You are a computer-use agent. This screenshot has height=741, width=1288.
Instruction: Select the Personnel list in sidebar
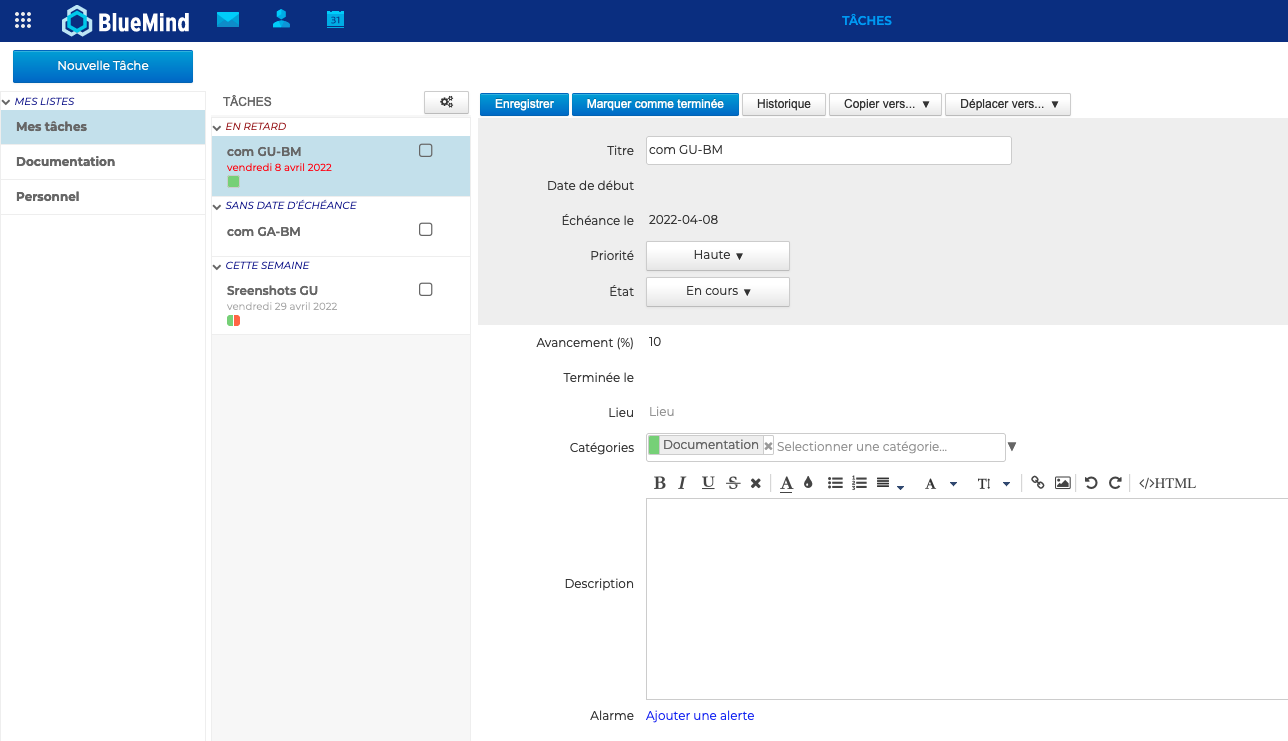48,197
